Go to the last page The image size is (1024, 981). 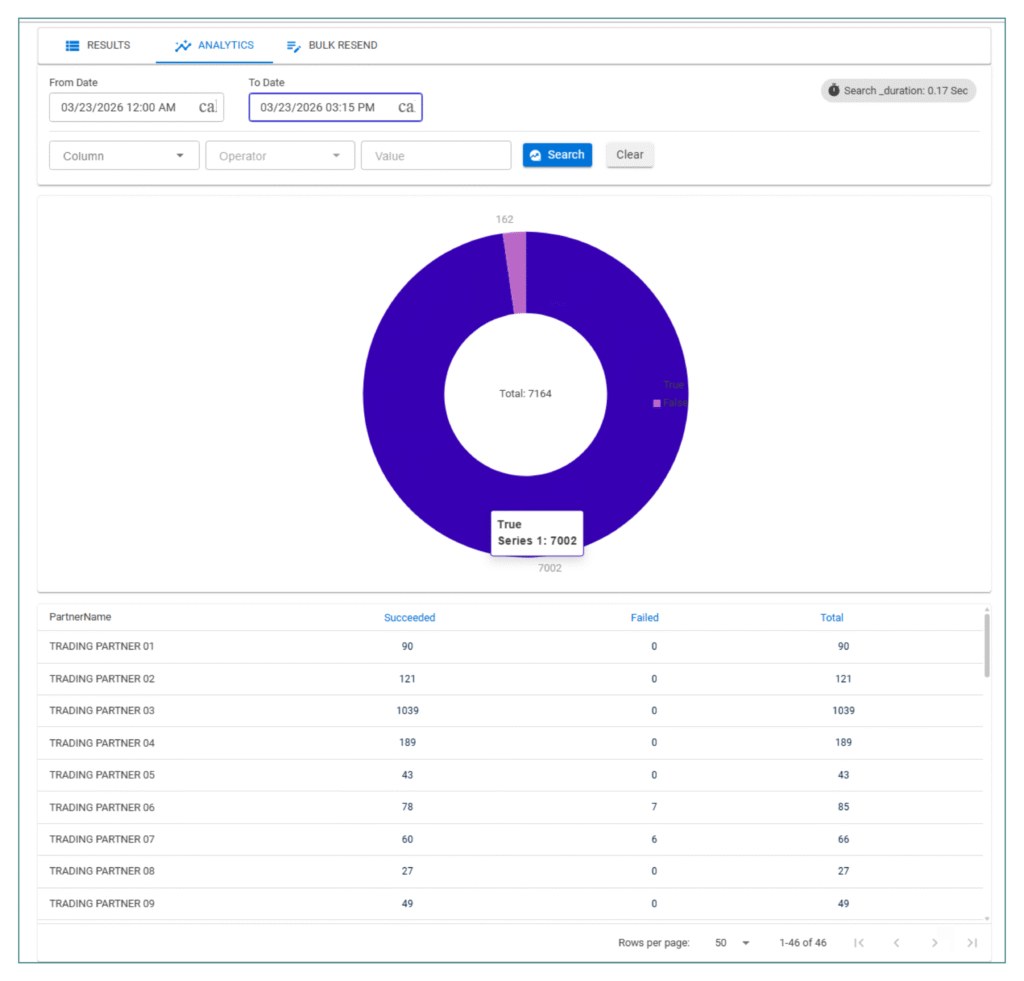pyautogui.click(x=972, y=942)
